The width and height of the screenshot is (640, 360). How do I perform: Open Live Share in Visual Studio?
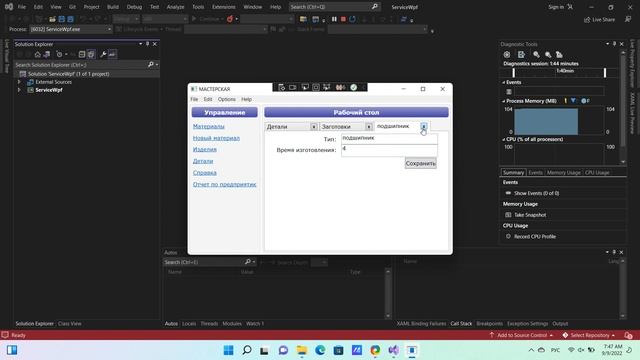[x=599, y=20]
